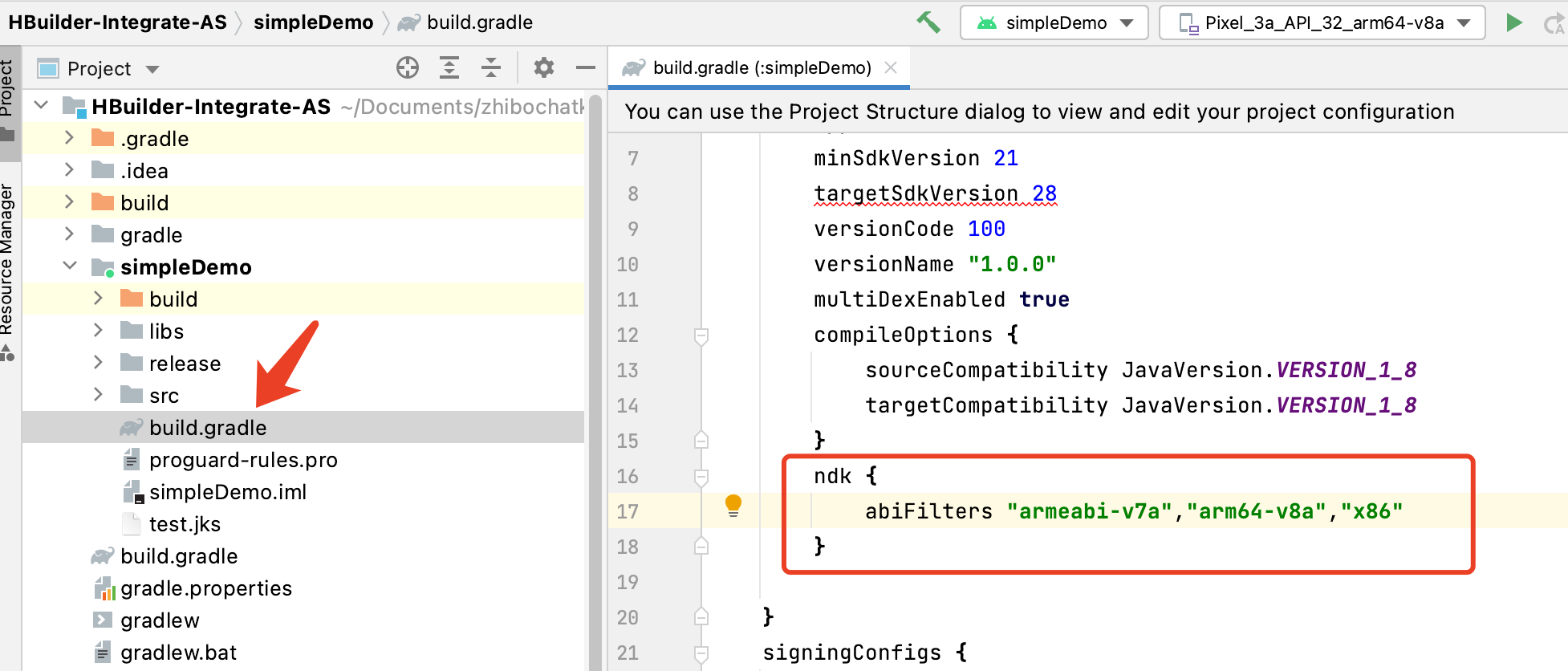This screenshot has width=1568, height=671.
Task: Expand the libs folder in tree
Action: click(98, 331)
